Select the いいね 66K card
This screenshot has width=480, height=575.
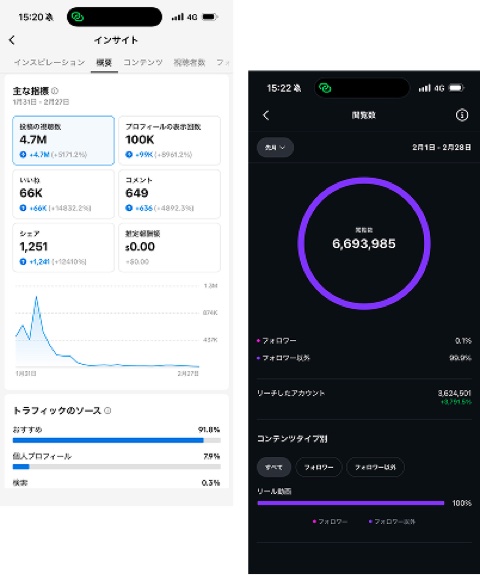tap(63, 194)
